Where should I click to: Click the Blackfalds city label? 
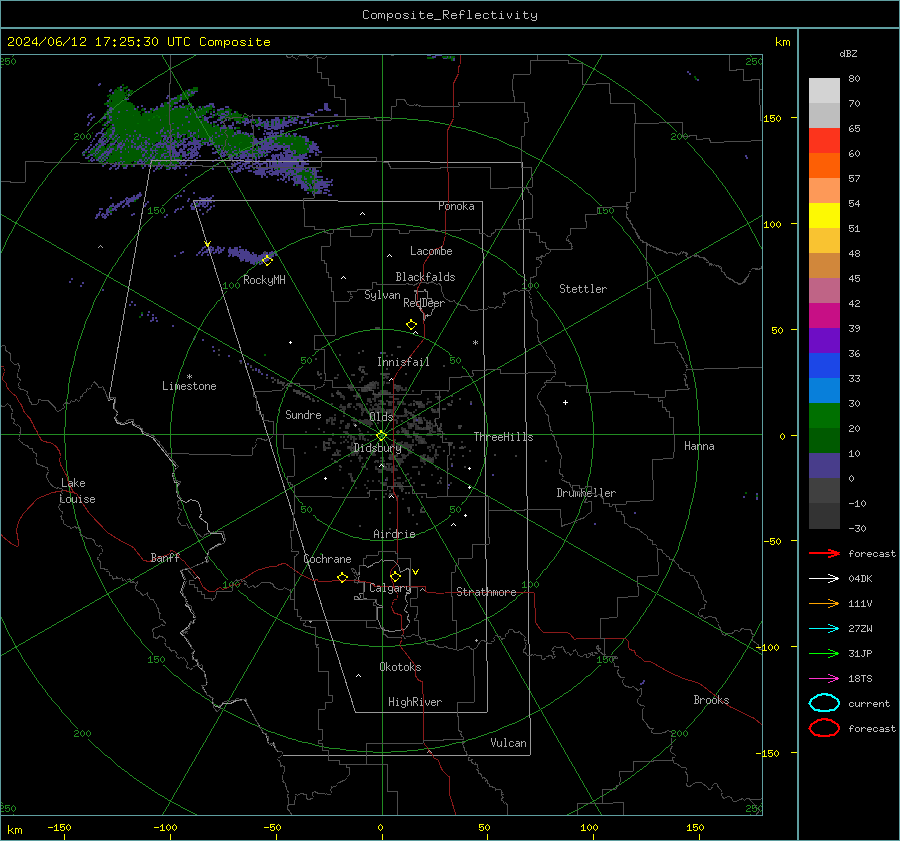(x=425, y=277)
